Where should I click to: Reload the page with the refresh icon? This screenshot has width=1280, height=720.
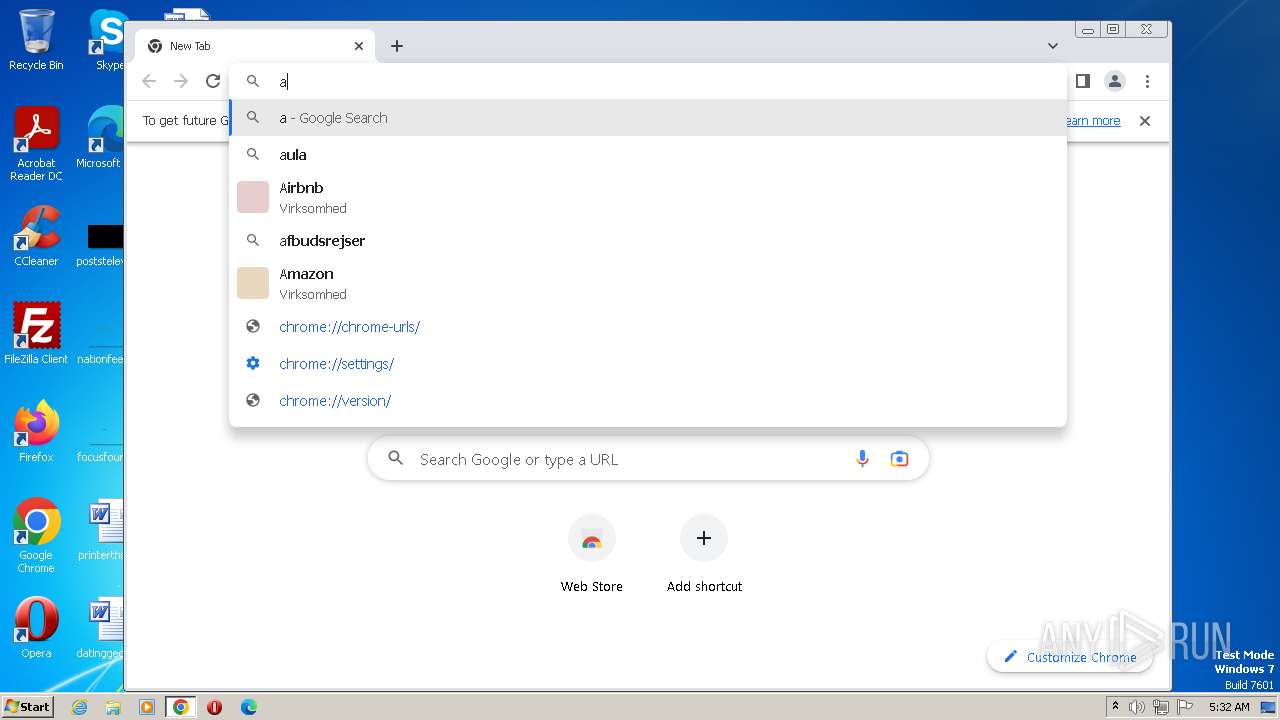click(x=212, y=81)
